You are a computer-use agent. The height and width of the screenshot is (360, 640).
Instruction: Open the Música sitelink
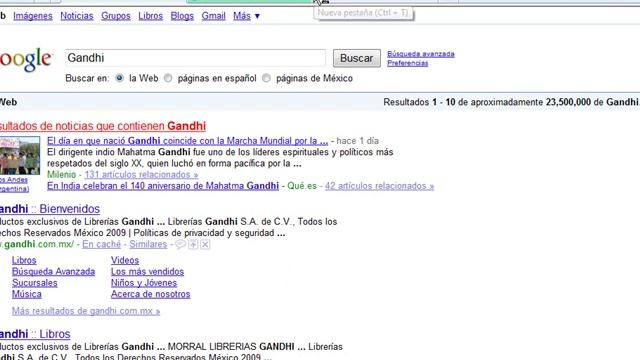point(27,294)
